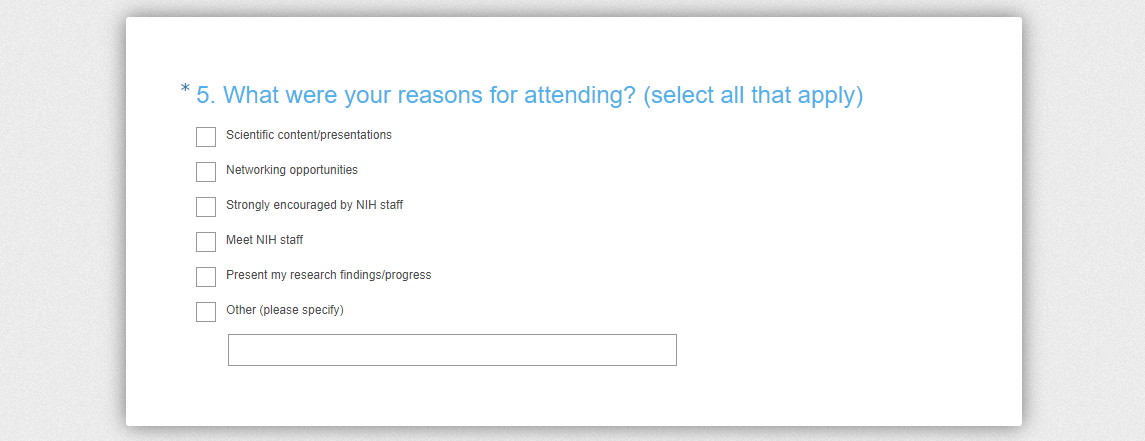Click the 'Other (please specify)' label text
This screenshot has height=441, width=1145.
(284, 310)
